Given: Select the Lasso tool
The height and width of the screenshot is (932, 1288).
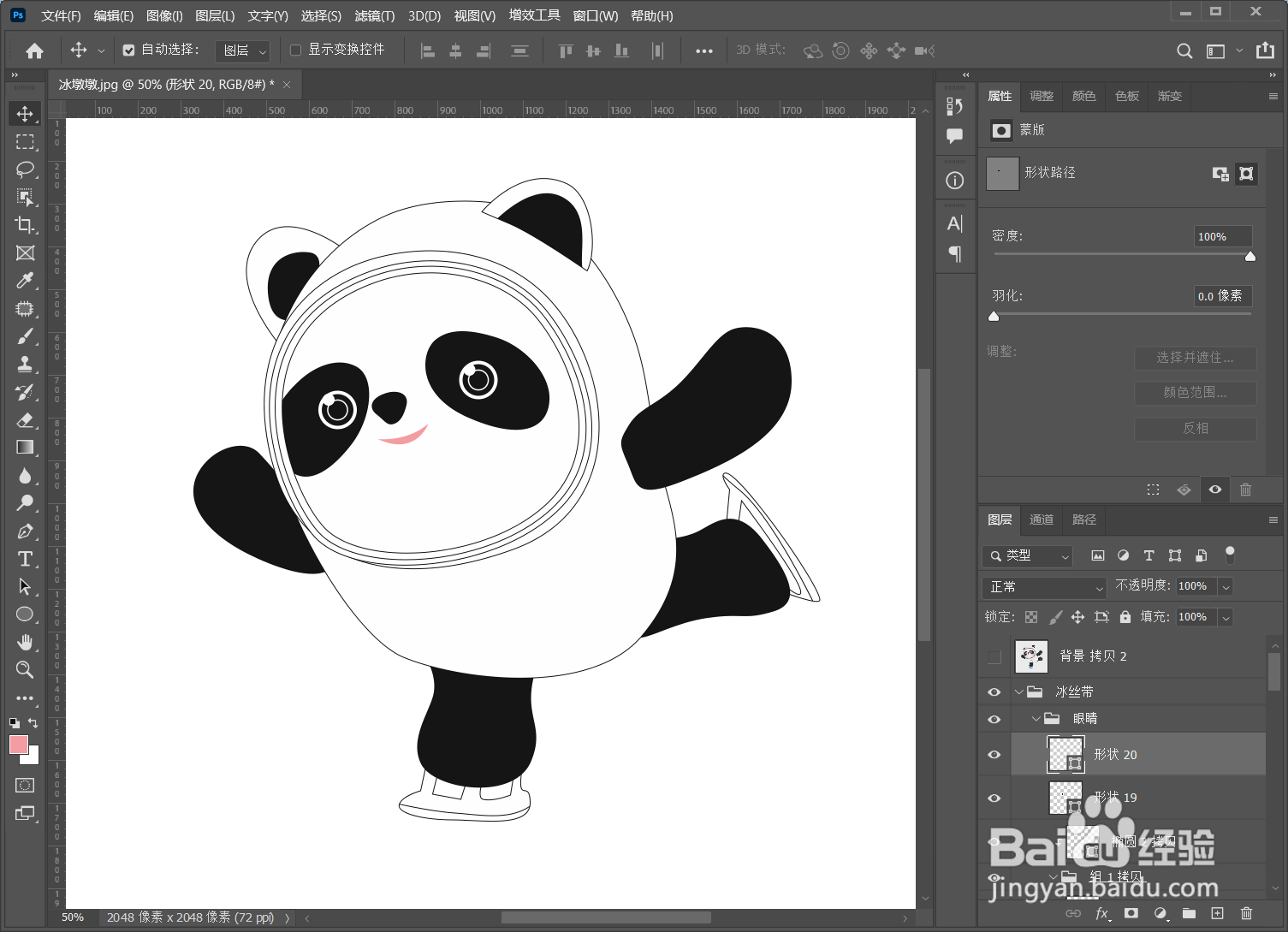Looking at the screenshot, I should [x=25, y=169].
